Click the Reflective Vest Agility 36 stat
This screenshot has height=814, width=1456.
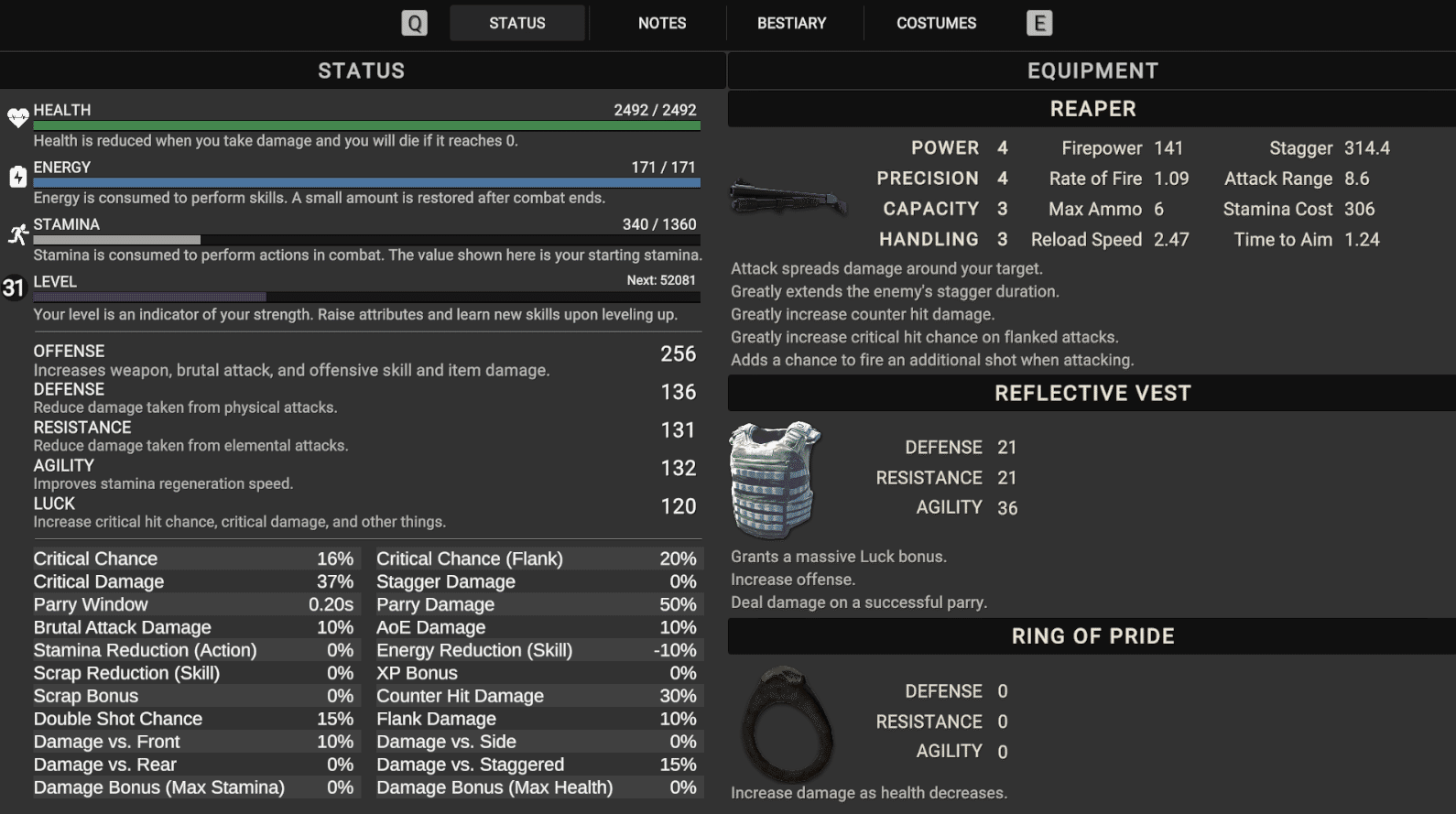click(967, 507)
